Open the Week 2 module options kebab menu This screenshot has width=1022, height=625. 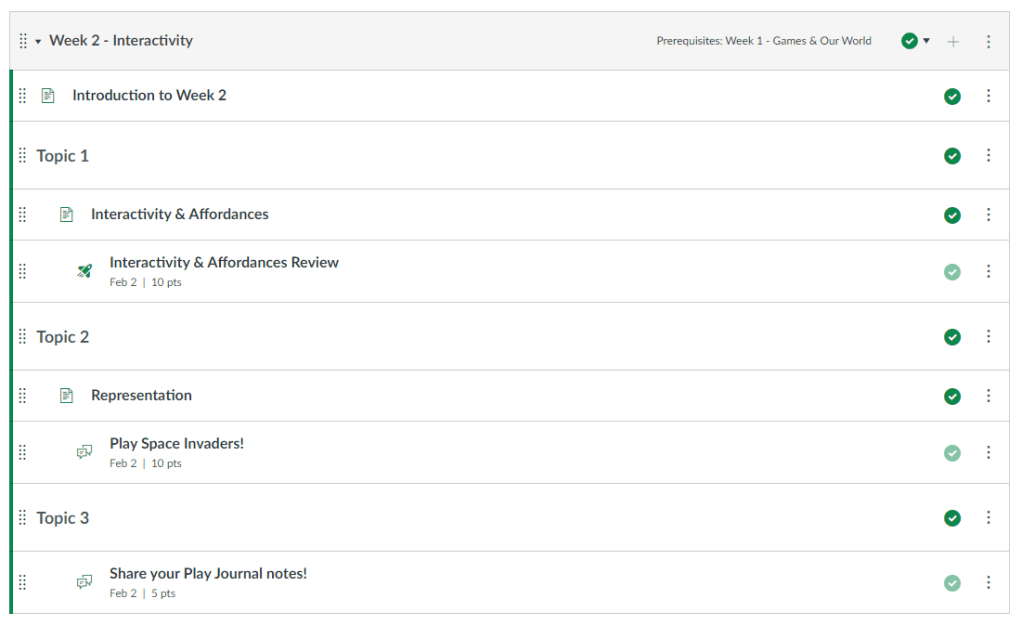(x=988, y=41)
